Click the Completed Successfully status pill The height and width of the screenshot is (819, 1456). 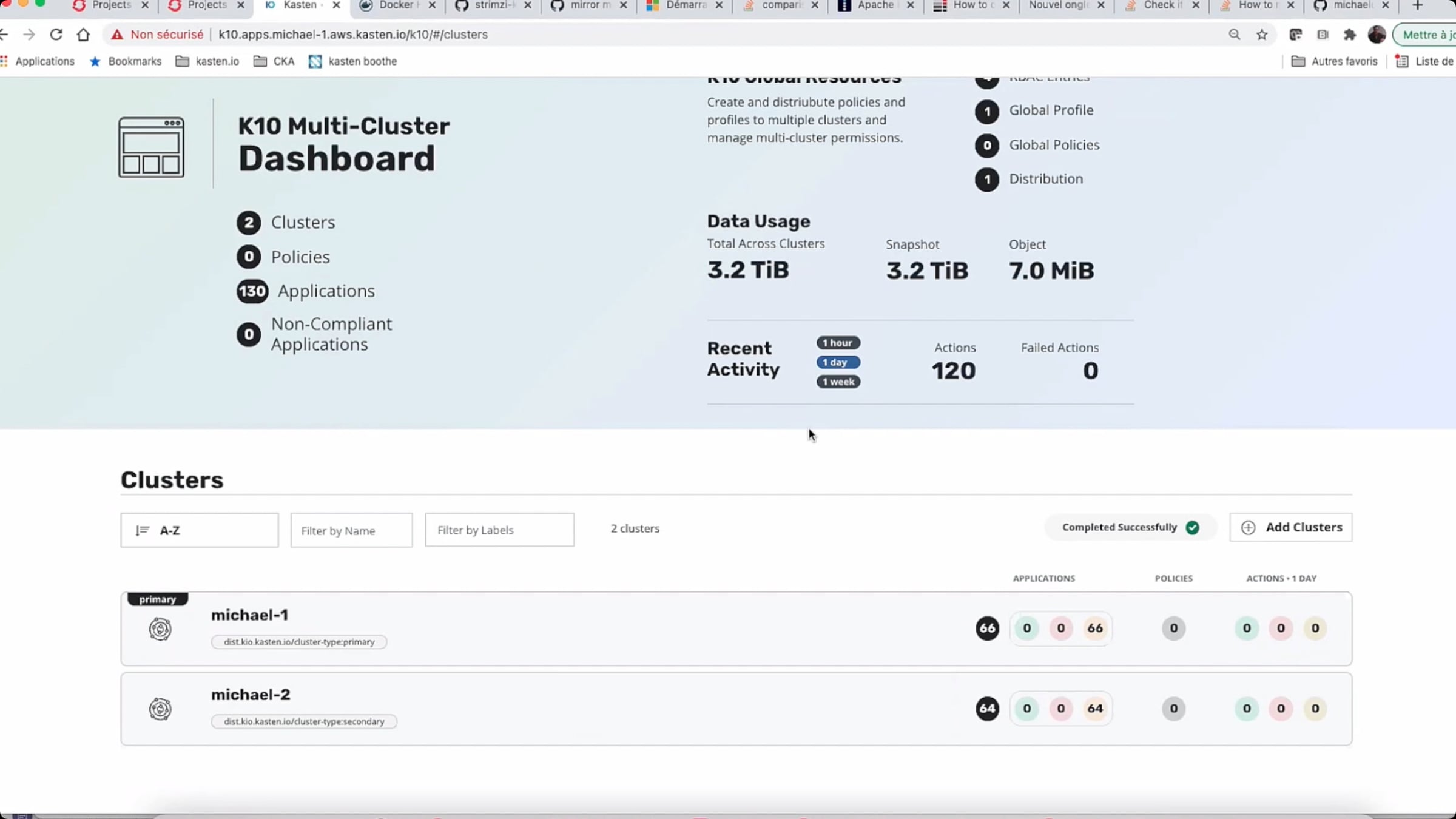1131,527
